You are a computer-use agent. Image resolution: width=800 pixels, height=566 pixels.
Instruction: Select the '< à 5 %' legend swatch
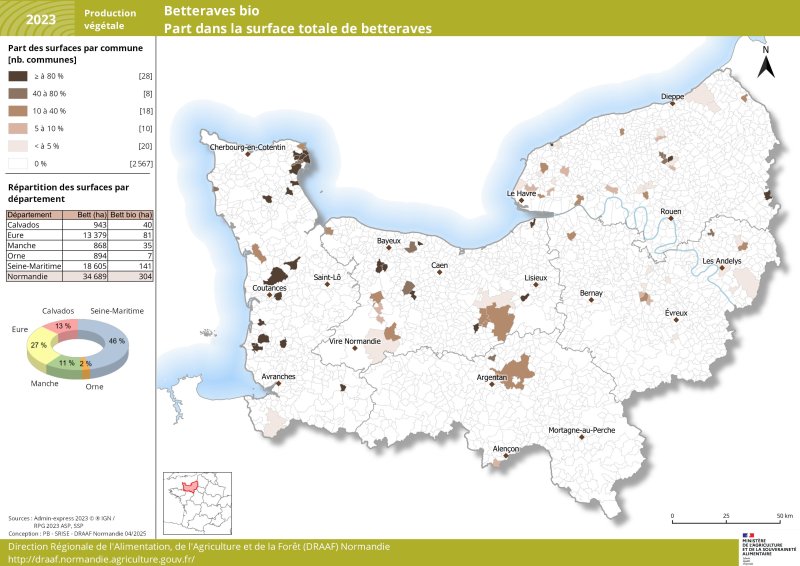pyautogui.click(x=18, y=146)
